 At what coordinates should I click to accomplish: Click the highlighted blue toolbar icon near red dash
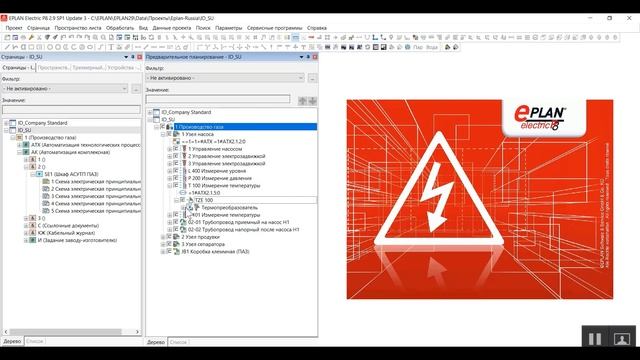pyautogui.click(x=296, y=37)
